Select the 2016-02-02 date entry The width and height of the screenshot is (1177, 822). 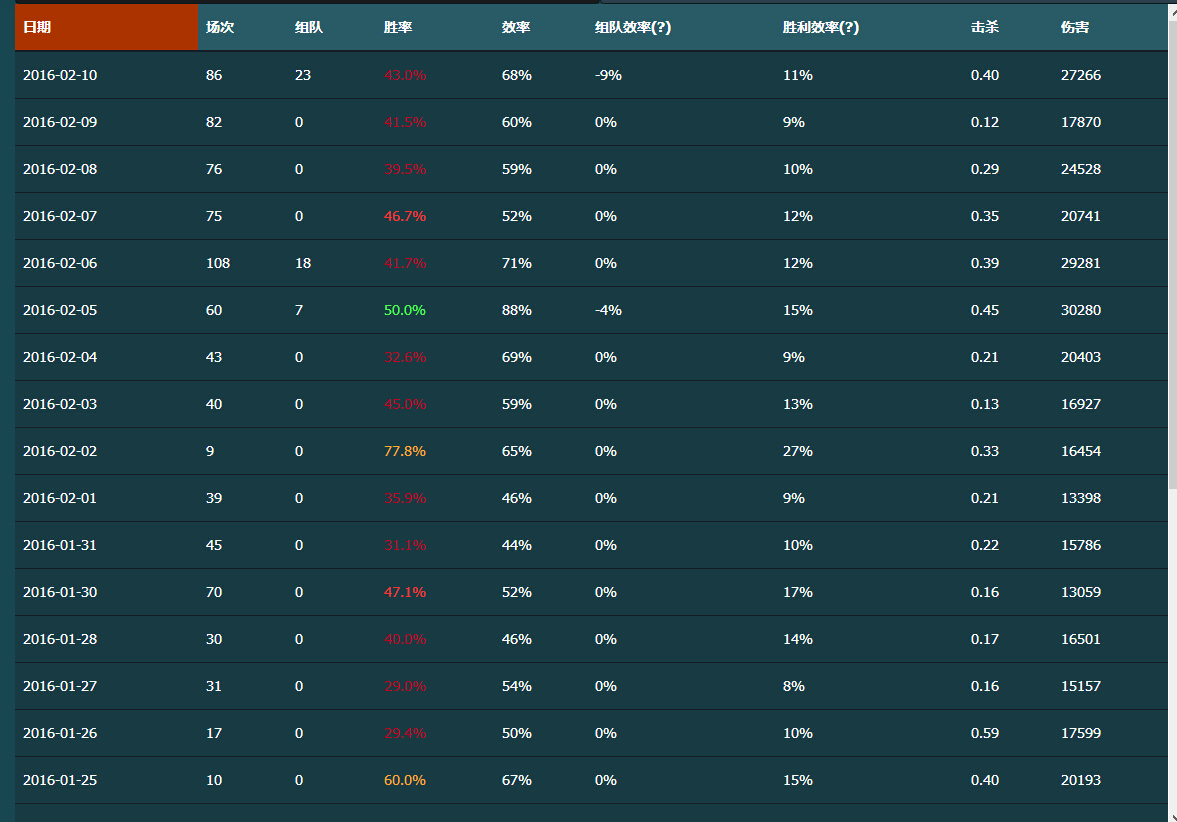60,451
